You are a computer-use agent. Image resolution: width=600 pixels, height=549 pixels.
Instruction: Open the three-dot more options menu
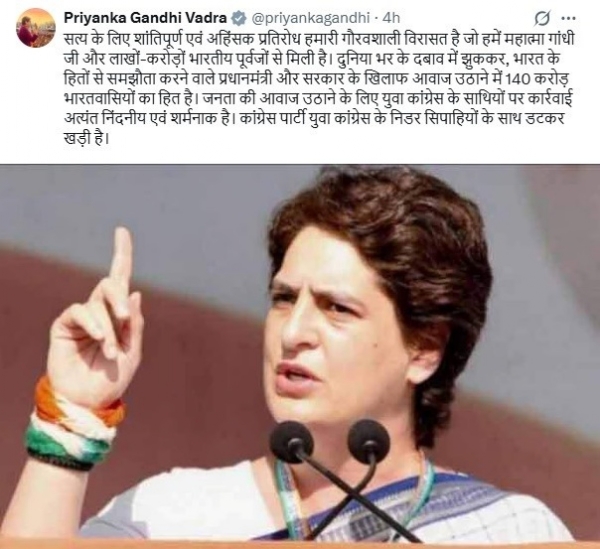pyautogui.click(x=568, y=18)
